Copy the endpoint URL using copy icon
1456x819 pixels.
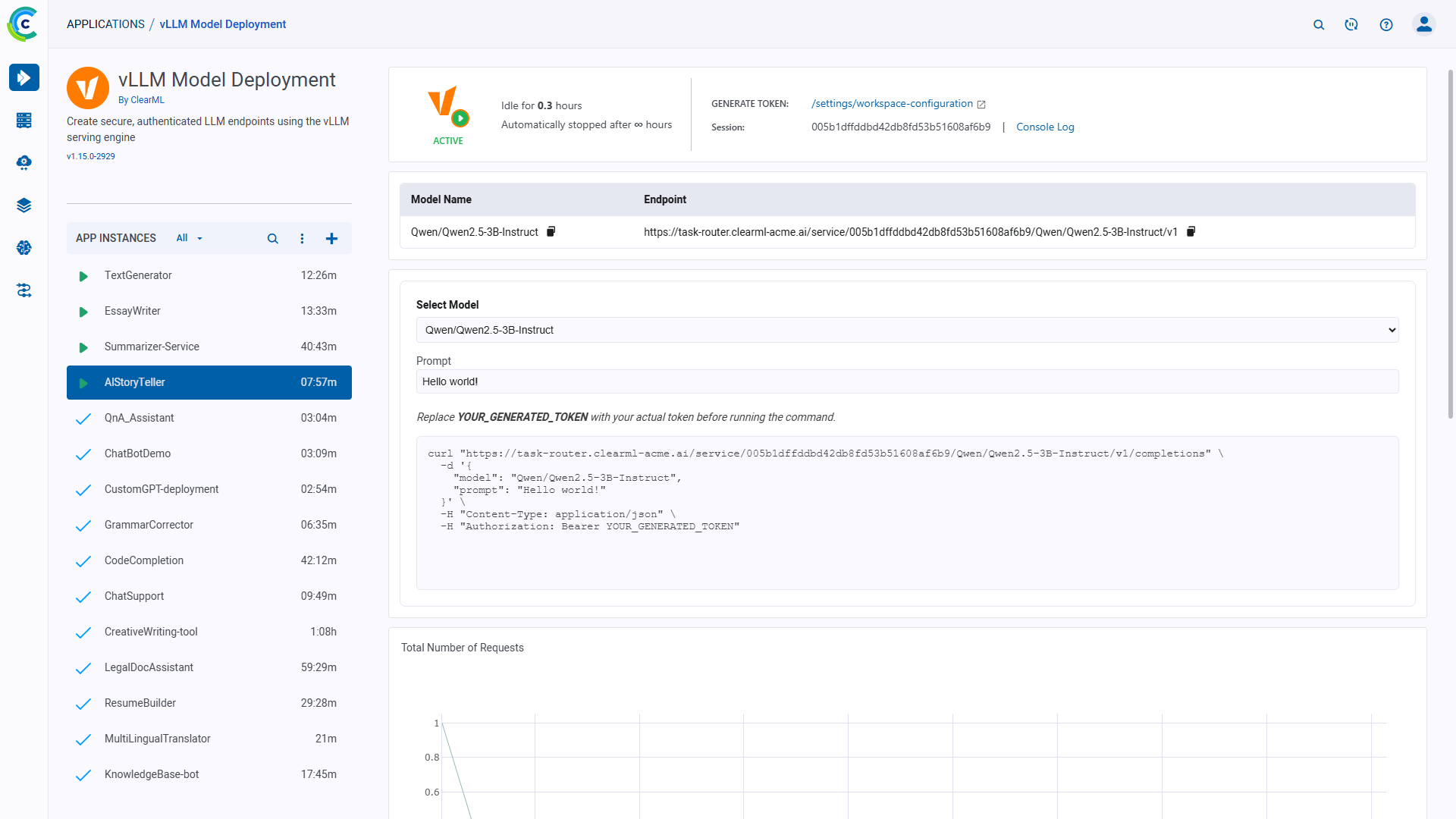[x=1190, y=231]
